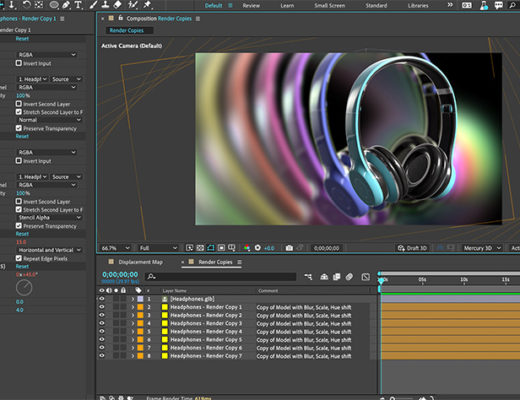
Task: Switch to the Review workspace
Action: (251, 5)
